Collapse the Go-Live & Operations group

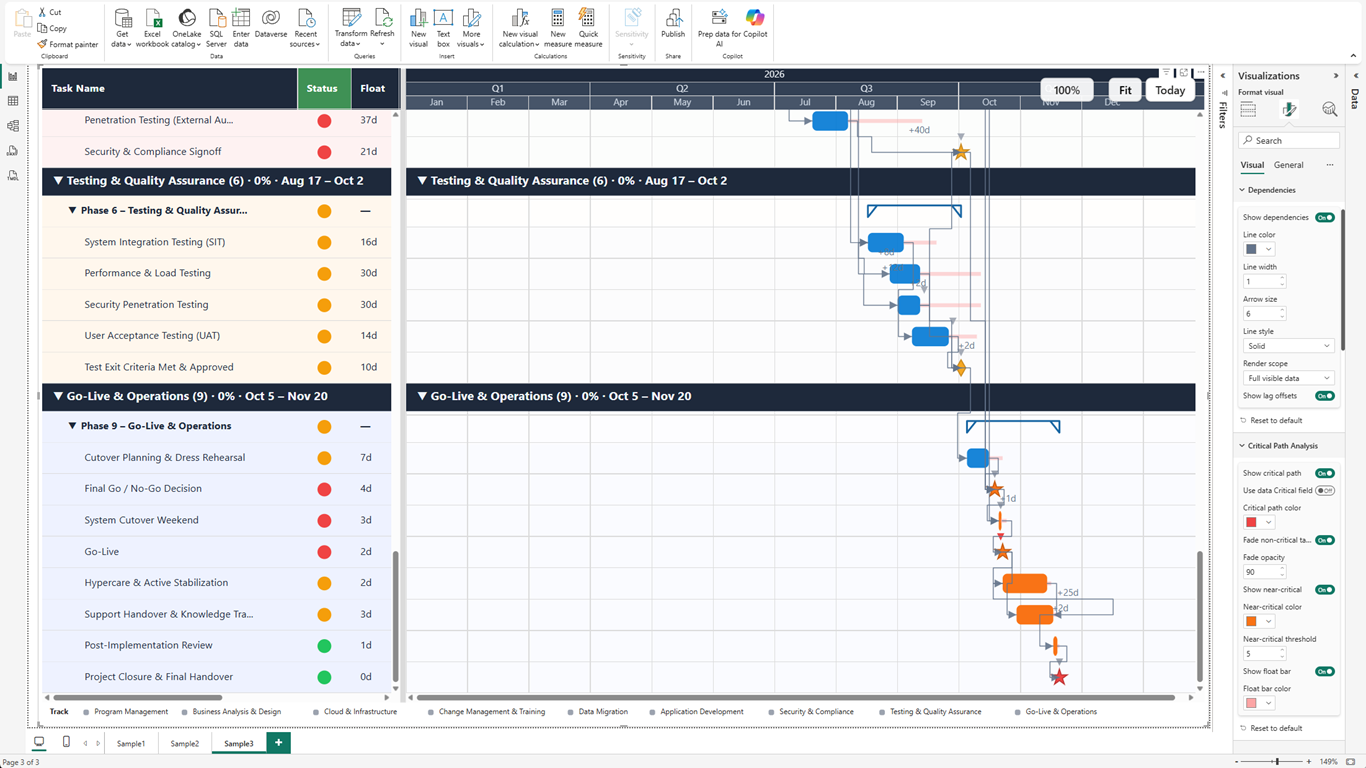(x=58, y=397)
